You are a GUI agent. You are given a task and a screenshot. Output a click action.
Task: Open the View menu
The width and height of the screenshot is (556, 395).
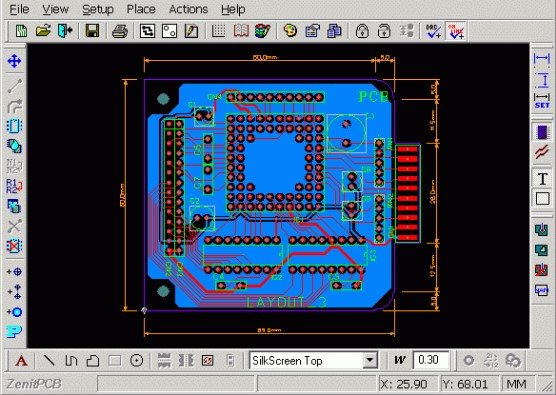[x=55, y=9]
